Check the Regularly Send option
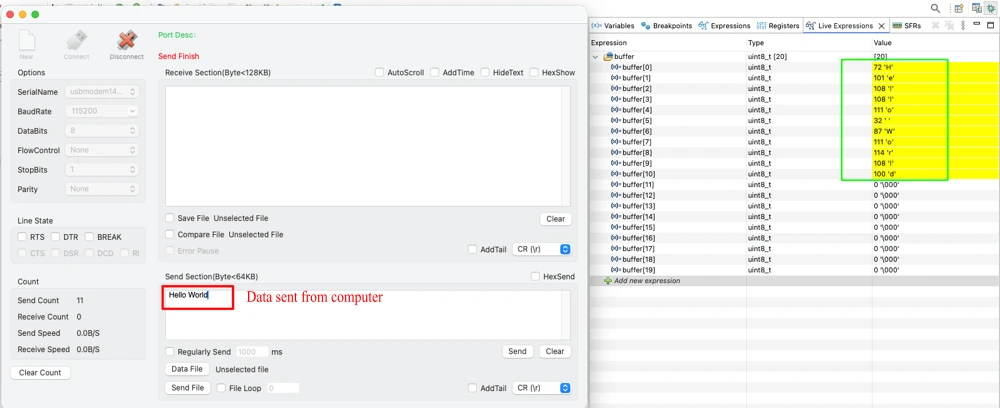 (170, 352)
